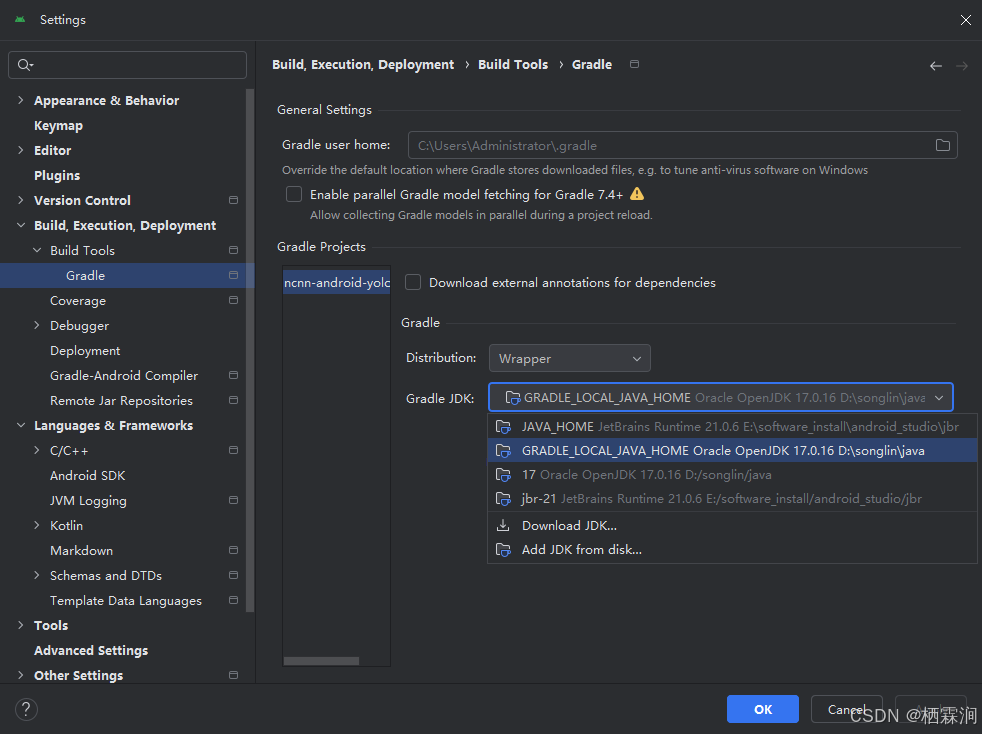This screenshot has height=734, width=982.
Task: Click the JDK folder icon on 17 Oracle OpenJDK
Action: pyautogui.click(x=503, y=475)
